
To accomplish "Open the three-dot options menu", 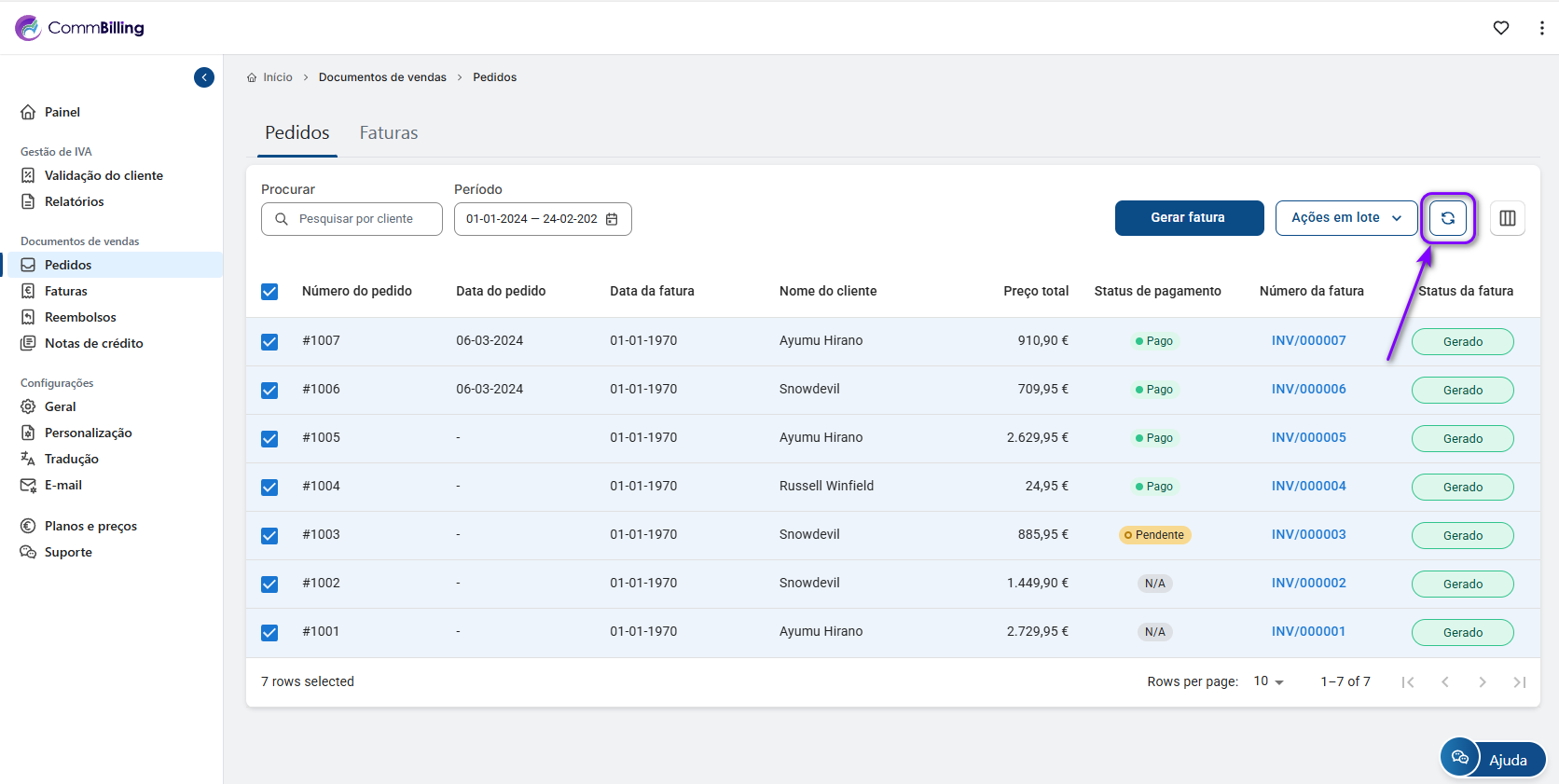I will (x=1541, y=28).
